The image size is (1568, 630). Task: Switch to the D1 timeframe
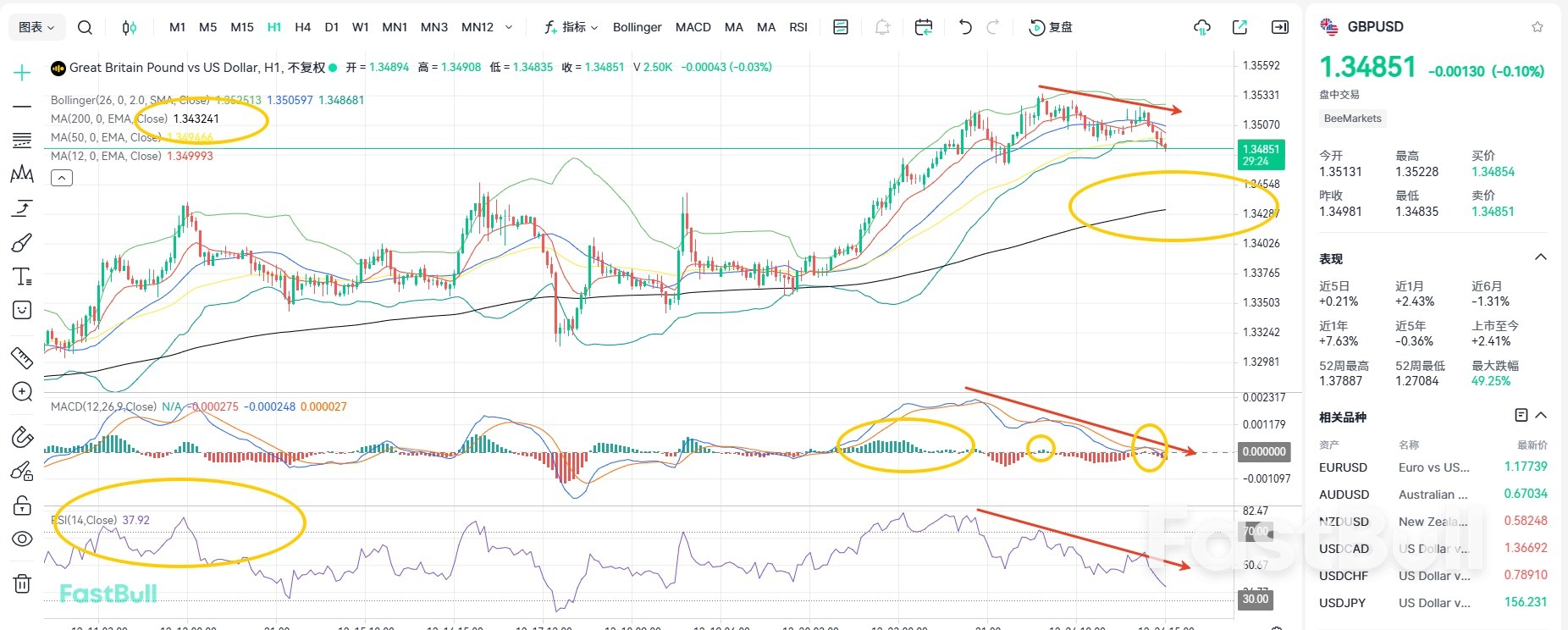[332, 27]
